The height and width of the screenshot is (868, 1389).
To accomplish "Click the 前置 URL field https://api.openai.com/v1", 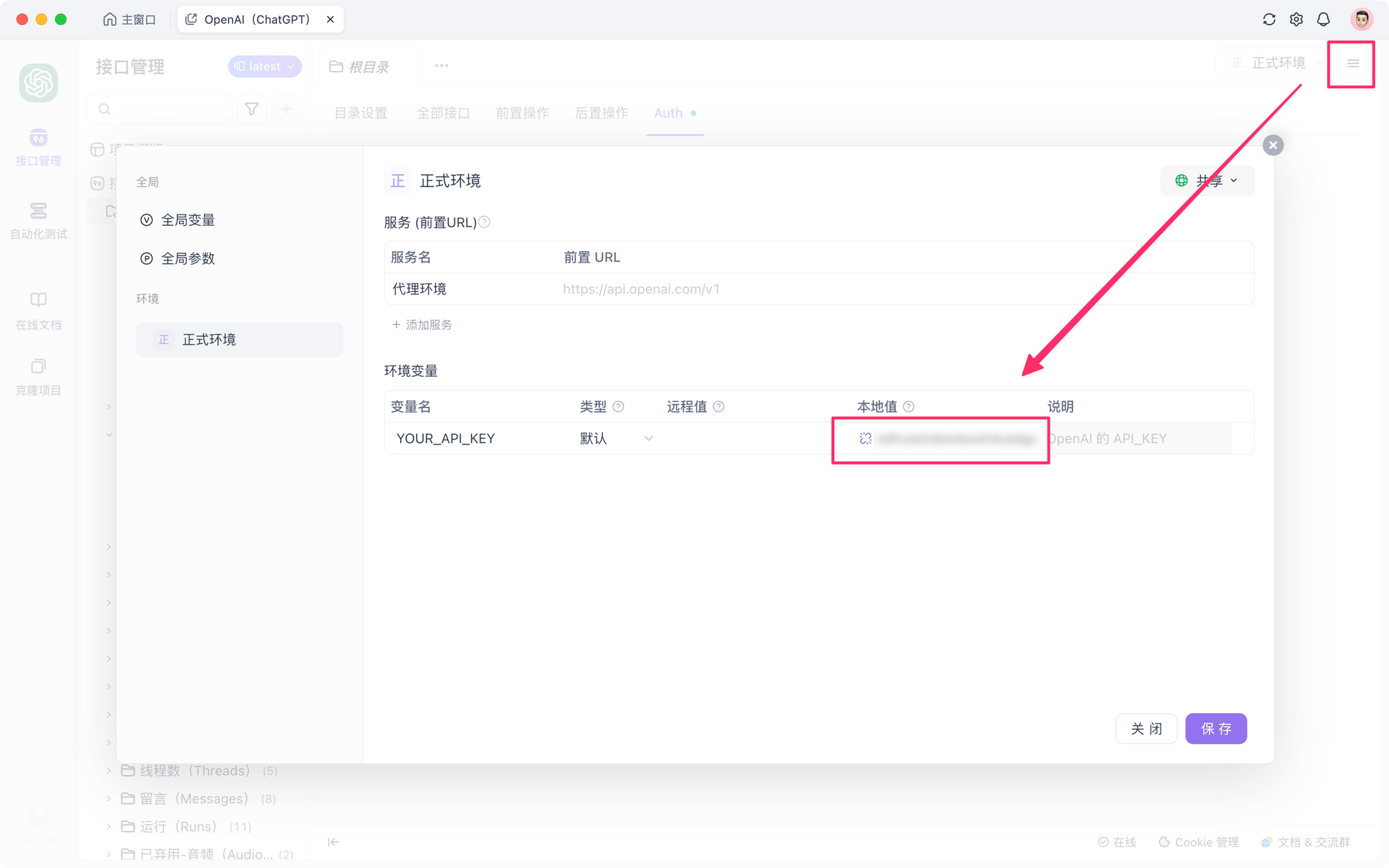I will click(x=903, y=289).
